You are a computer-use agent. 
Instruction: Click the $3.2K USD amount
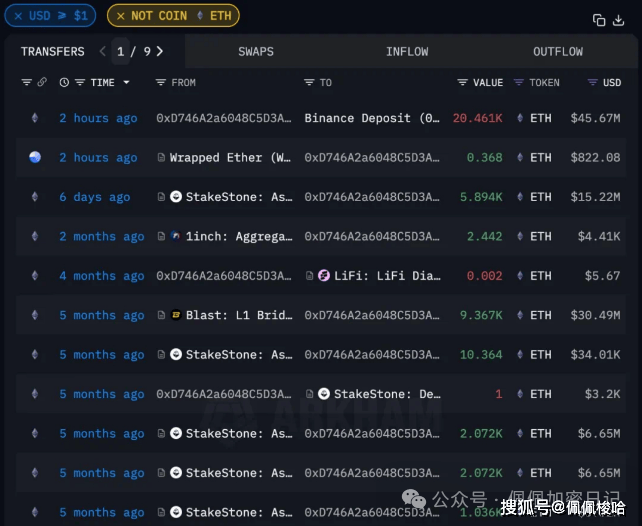tap(602, 394)
